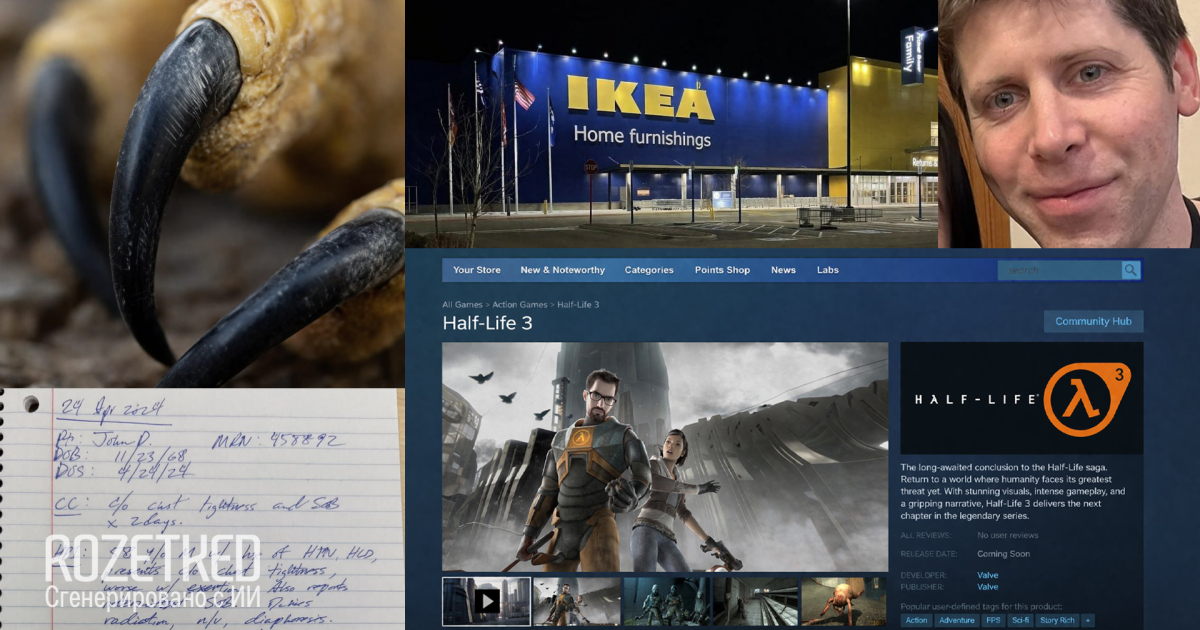Click the Valve publisher link
Screen dimensions: 1200x630
point(987,587)
